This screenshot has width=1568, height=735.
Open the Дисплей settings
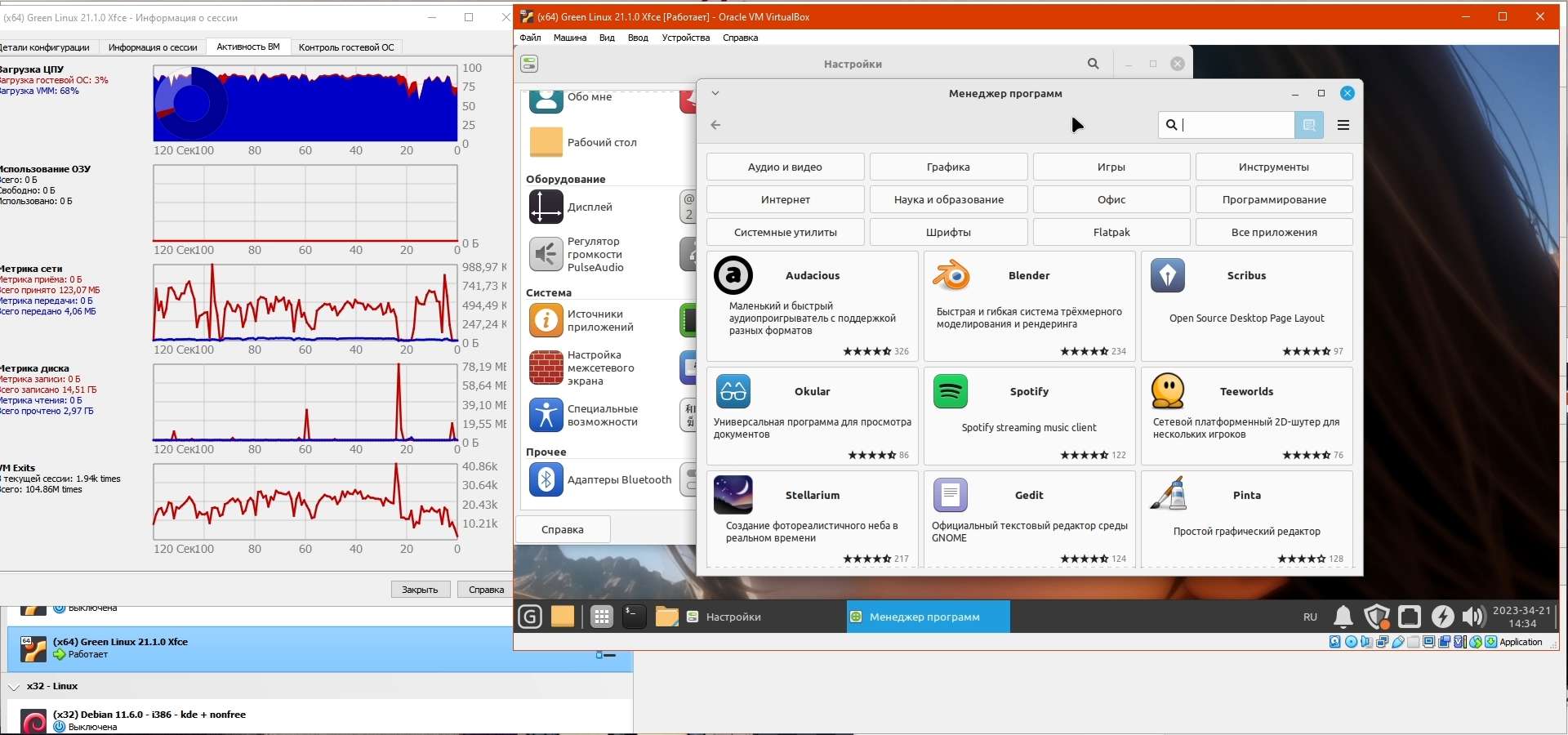coord(571,207)
